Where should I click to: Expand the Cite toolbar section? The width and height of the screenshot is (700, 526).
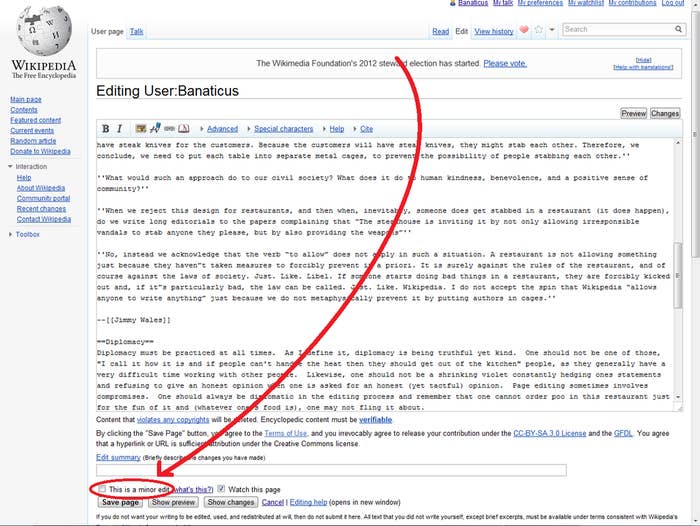[366, 129]
